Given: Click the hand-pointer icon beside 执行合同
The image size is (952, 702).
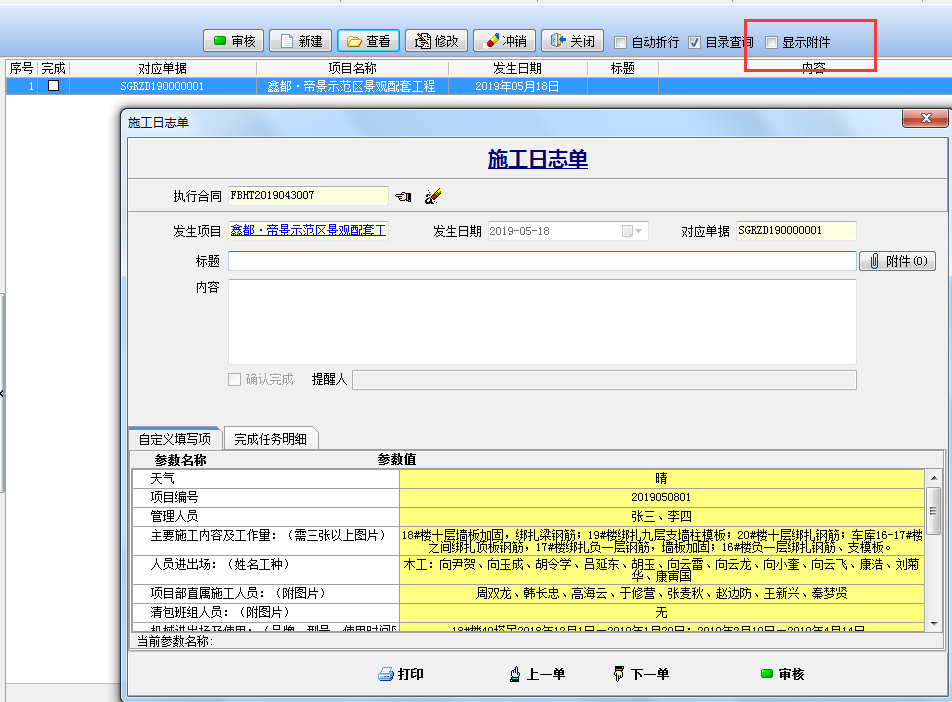Looking at the screenshot, I should (x=403, y=196).
